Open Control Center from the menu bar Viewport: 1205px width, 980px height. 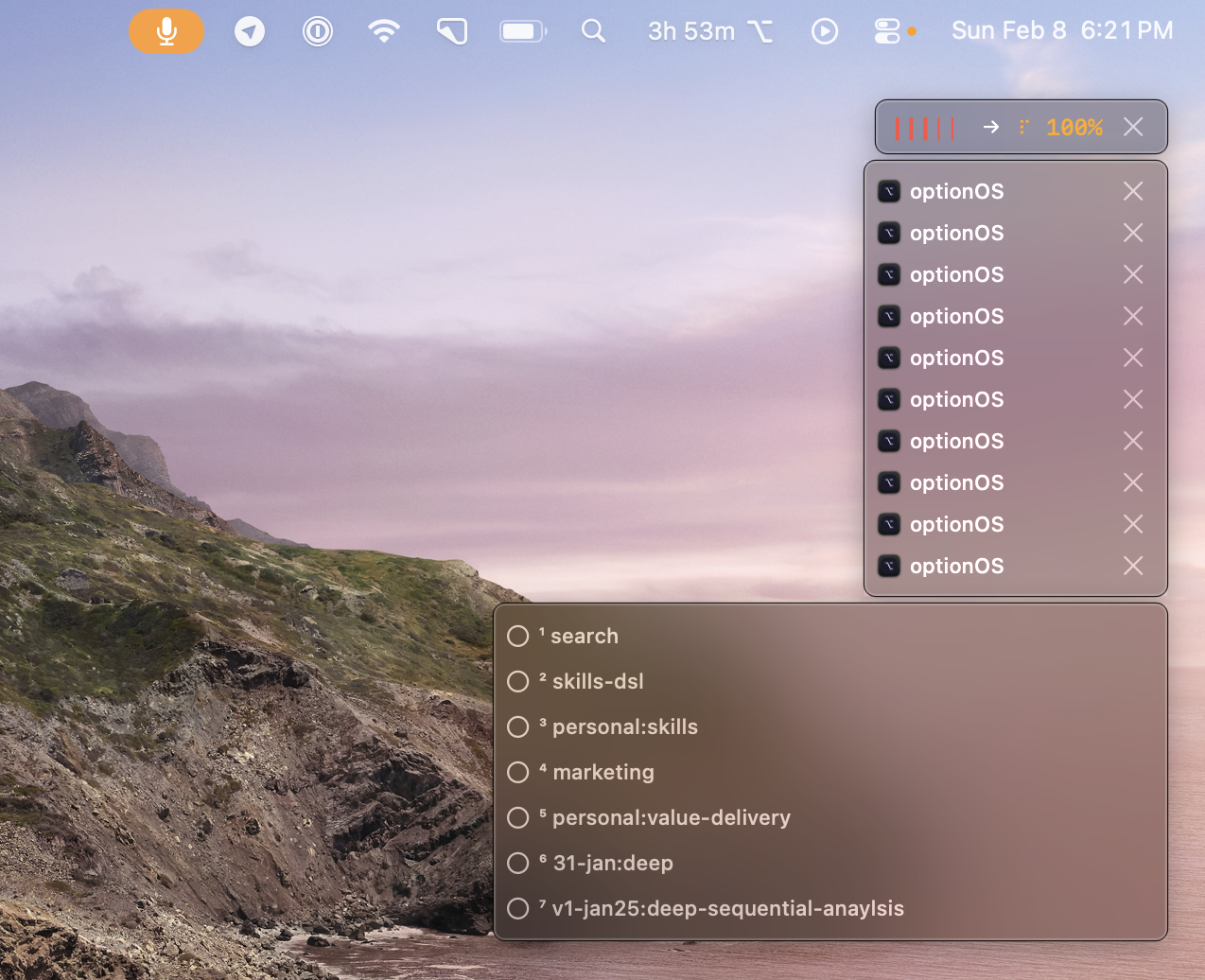tap(889, 30)
